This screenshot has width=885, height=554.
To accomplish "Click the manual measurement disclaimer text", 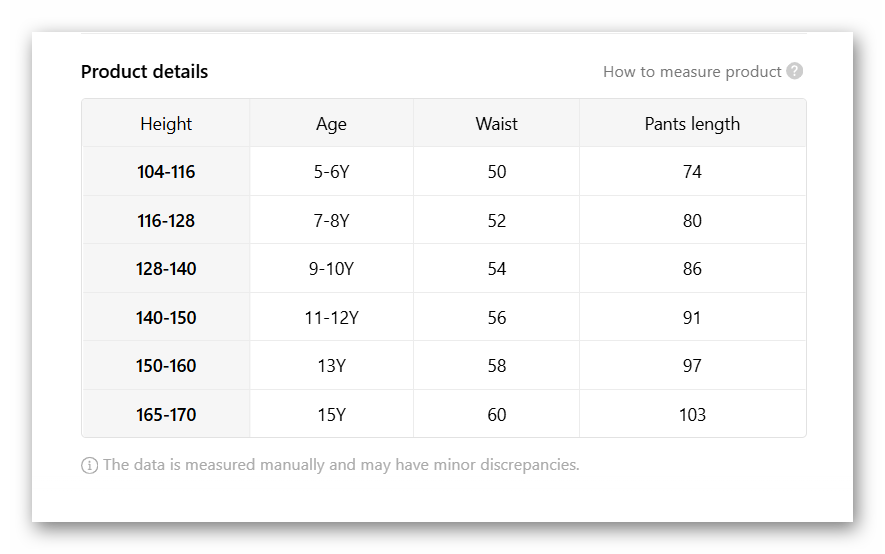I will [341, 465].
